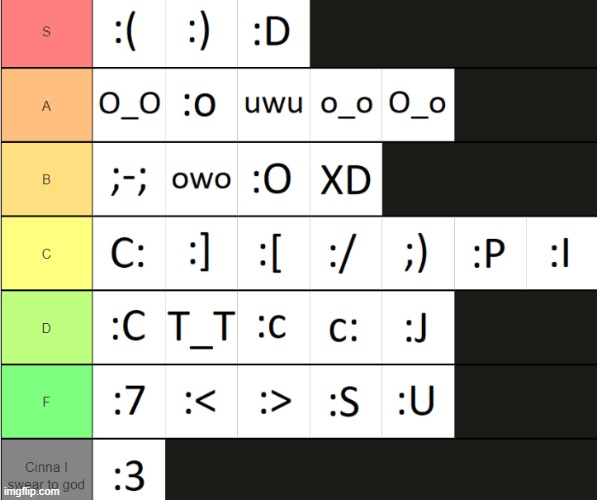This screenshot has width=597, height=500.
Task: Select the :D emoticon tile
Action: click(x=274, y=34)
